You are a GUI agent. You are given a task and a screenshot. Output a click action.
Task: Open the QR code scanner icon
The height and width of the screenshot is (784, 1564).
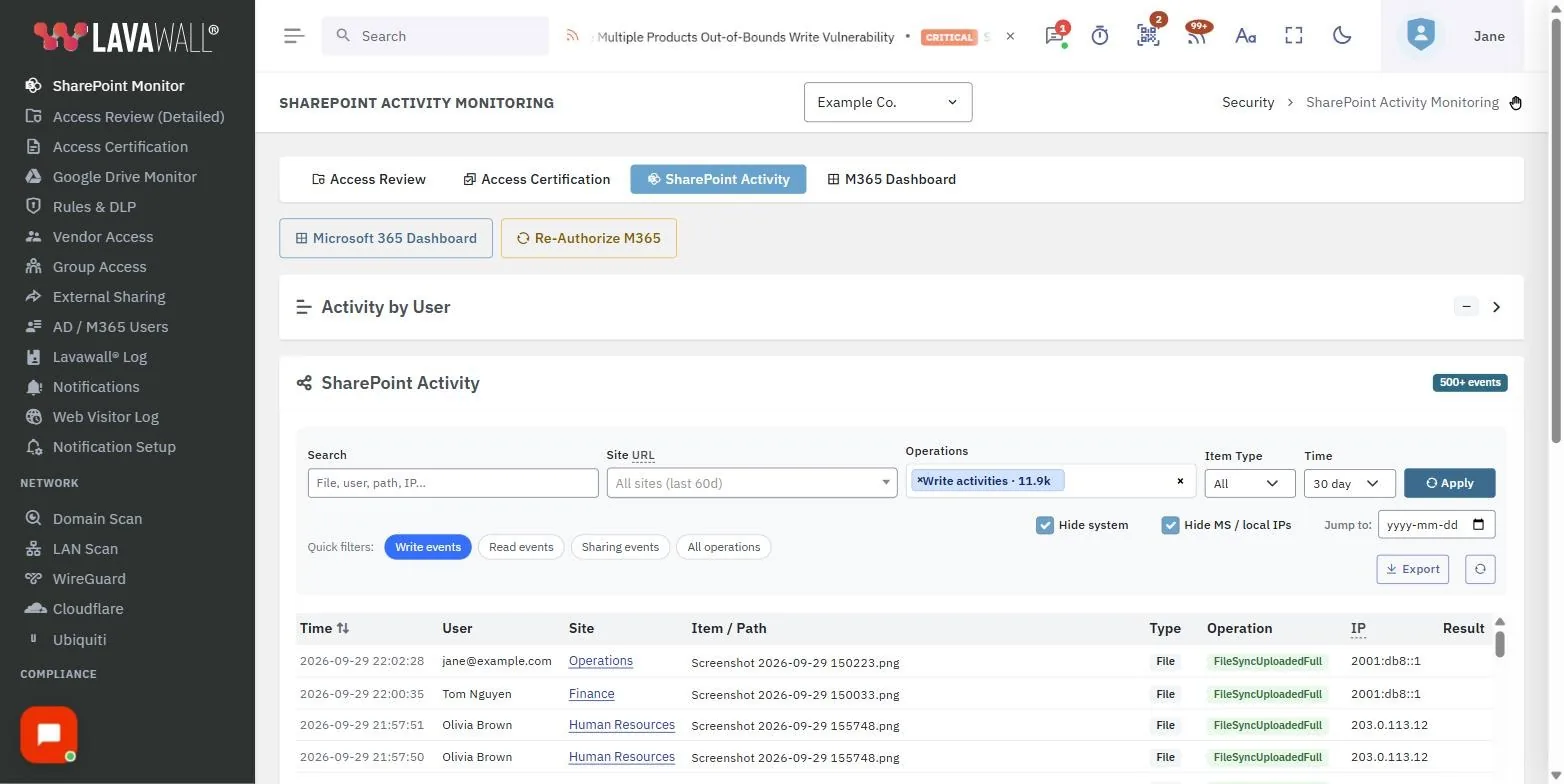pyautogui.click(x=1148, y=36)
